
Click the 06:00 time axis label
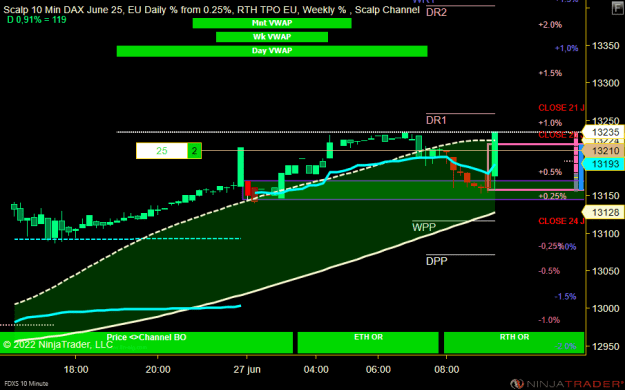click(378, 370)
